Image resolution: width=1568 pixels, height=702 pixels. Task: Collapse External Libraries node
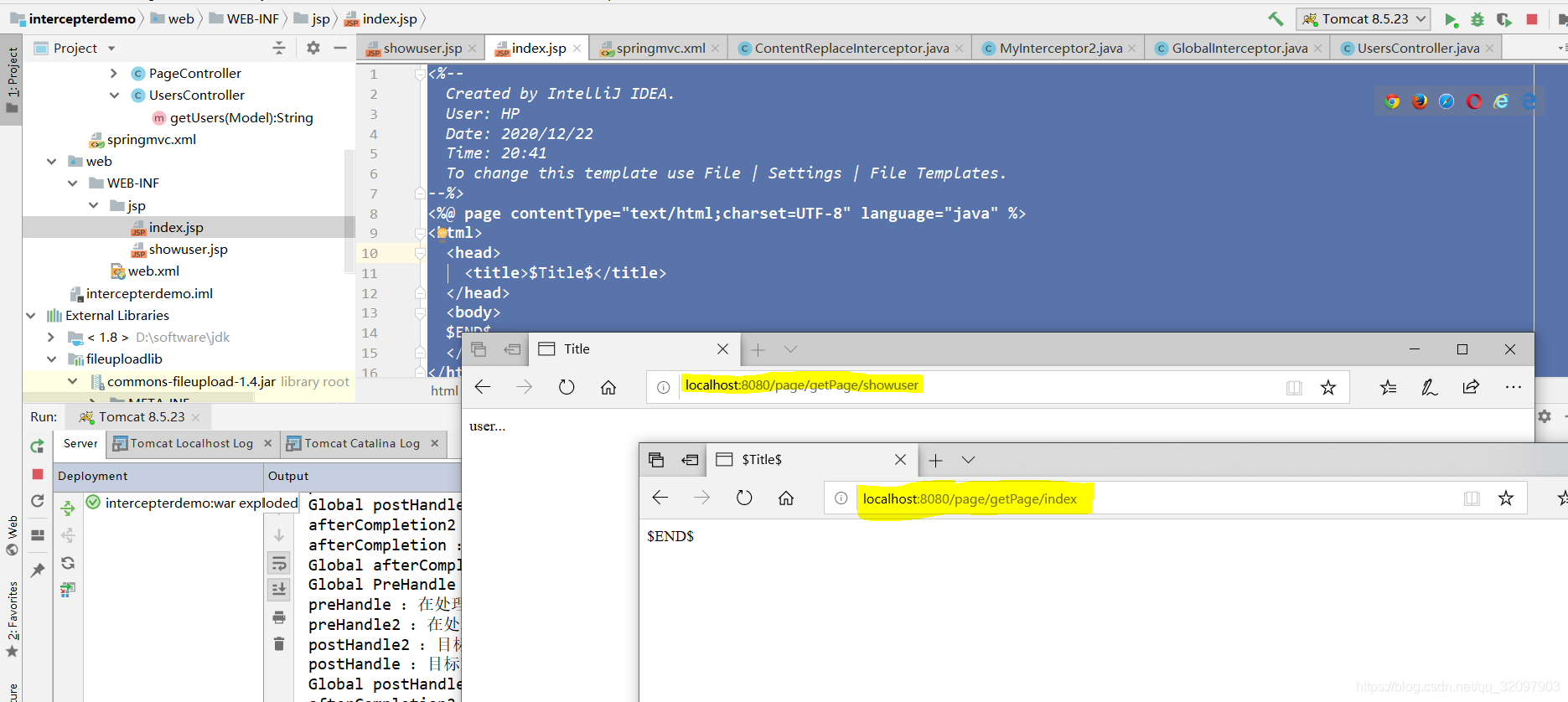31,316
